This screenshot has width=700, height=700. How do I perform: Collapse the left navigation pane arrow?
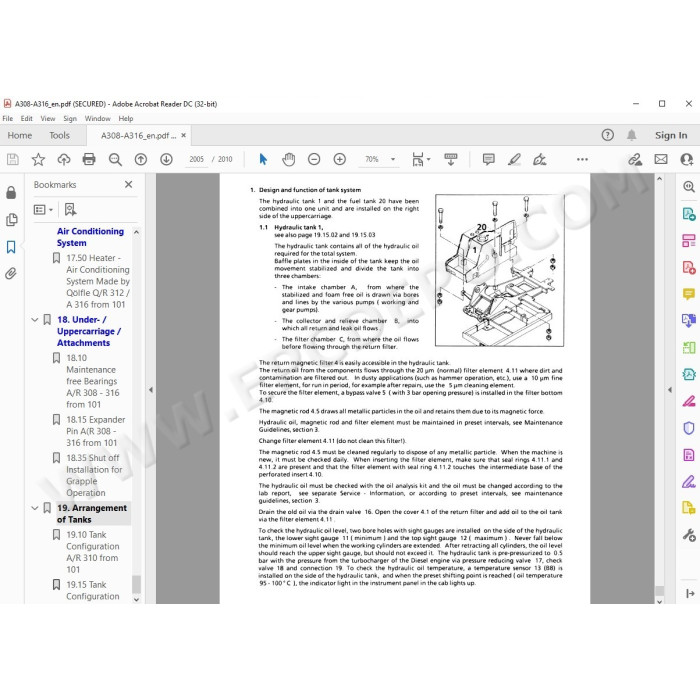(x=151, y=390)
